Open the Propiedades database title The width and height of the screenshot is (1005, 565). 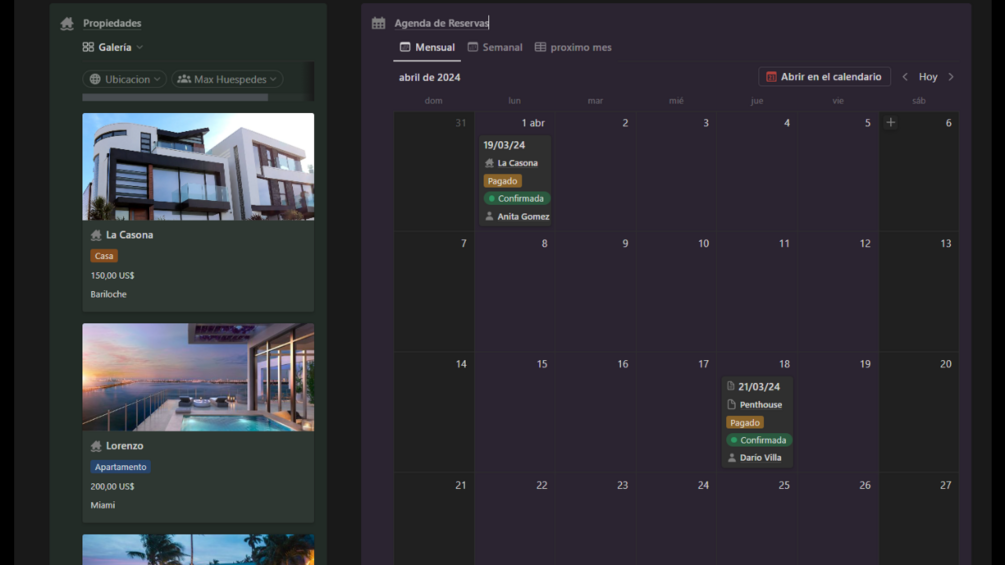click(112, 23)
